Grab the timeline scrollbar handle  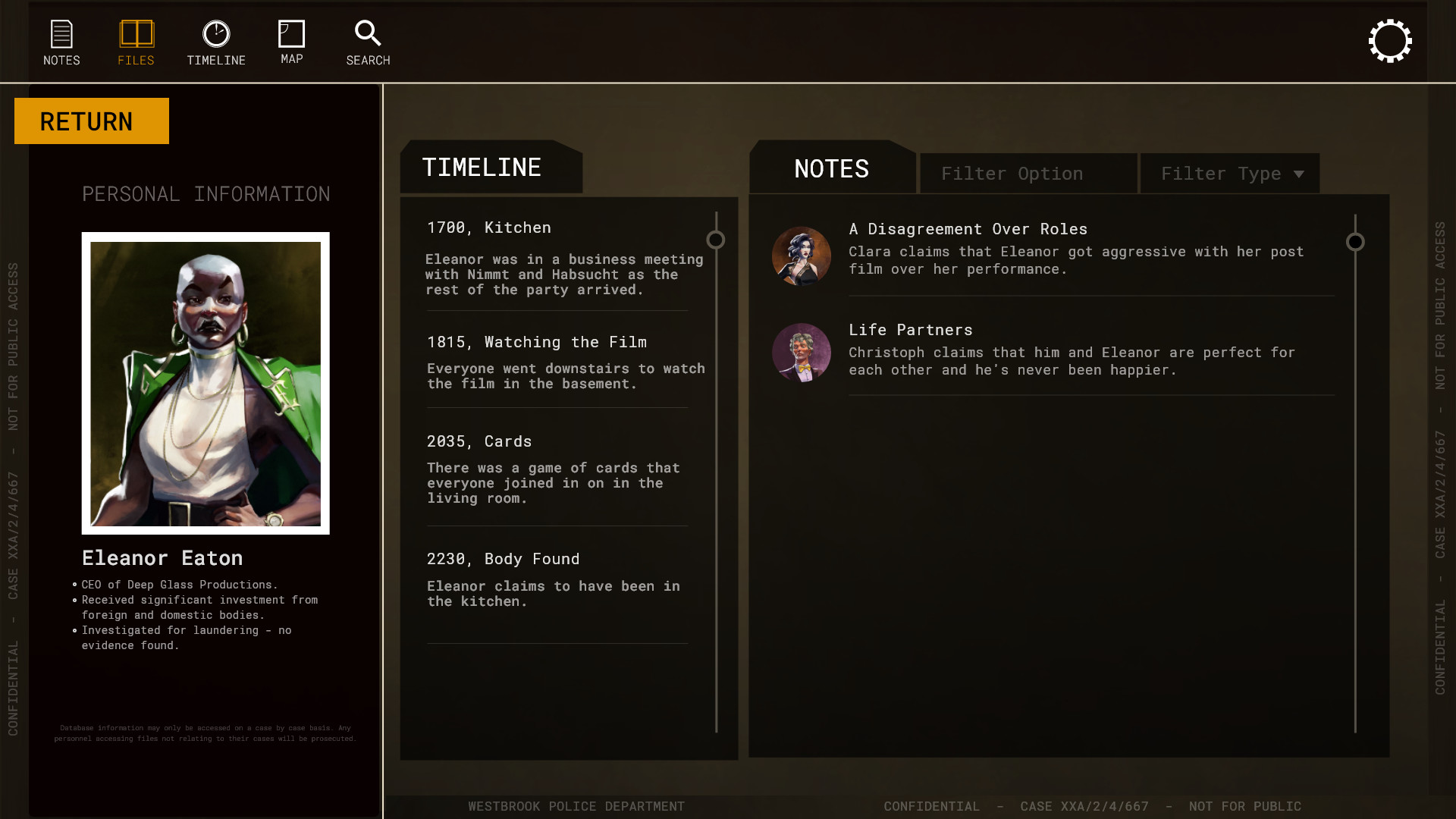click(715, 240)
